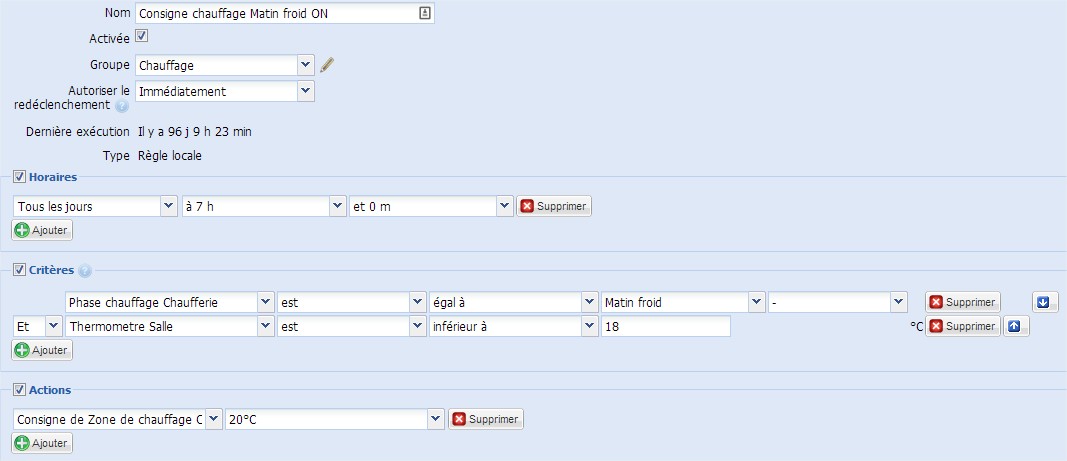Click contact card icon in Nom field
1067x461 pixels.
[x=425, y=13]
